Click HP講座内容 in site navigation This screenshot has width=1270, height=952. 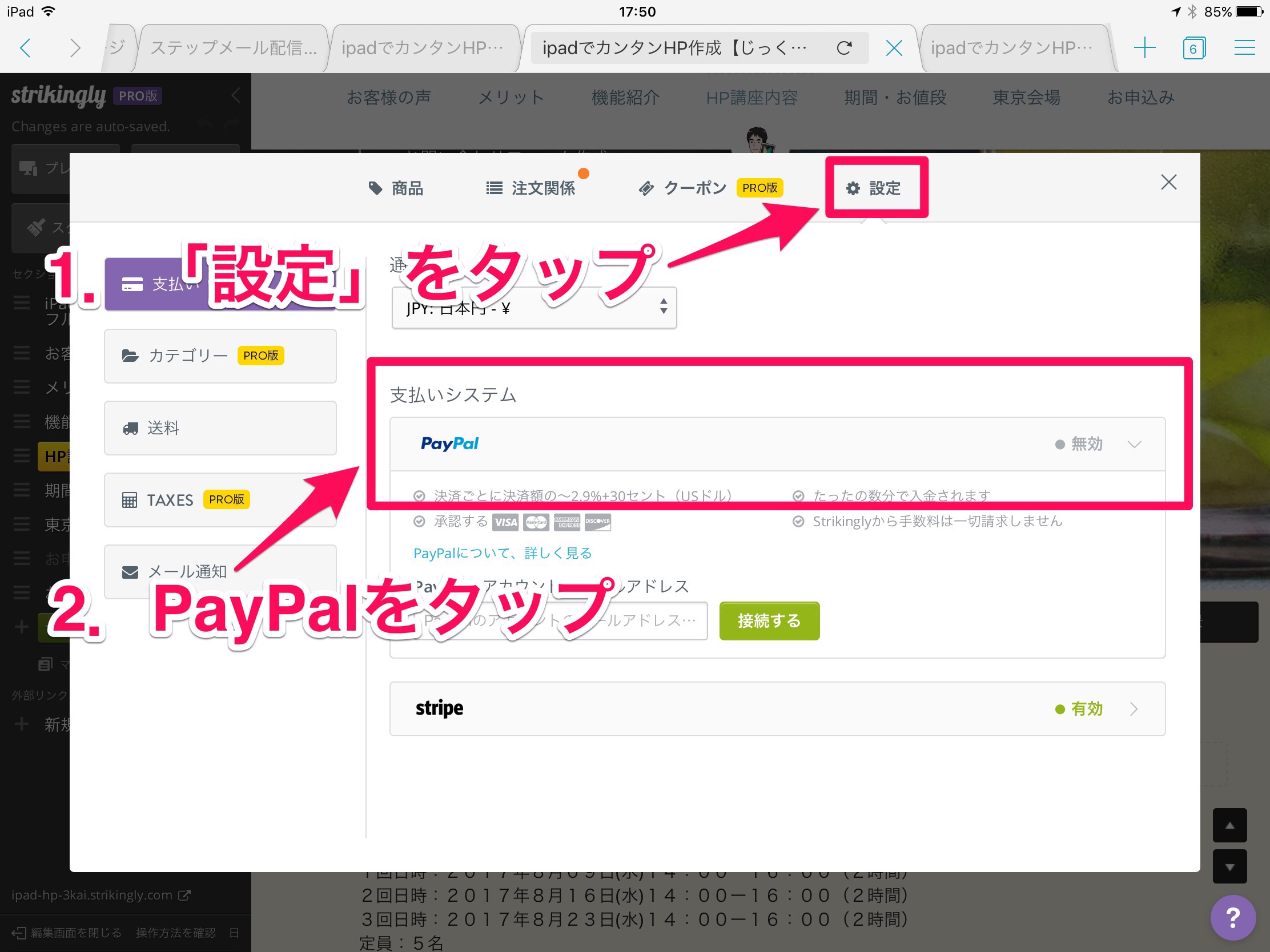point(751,98)
